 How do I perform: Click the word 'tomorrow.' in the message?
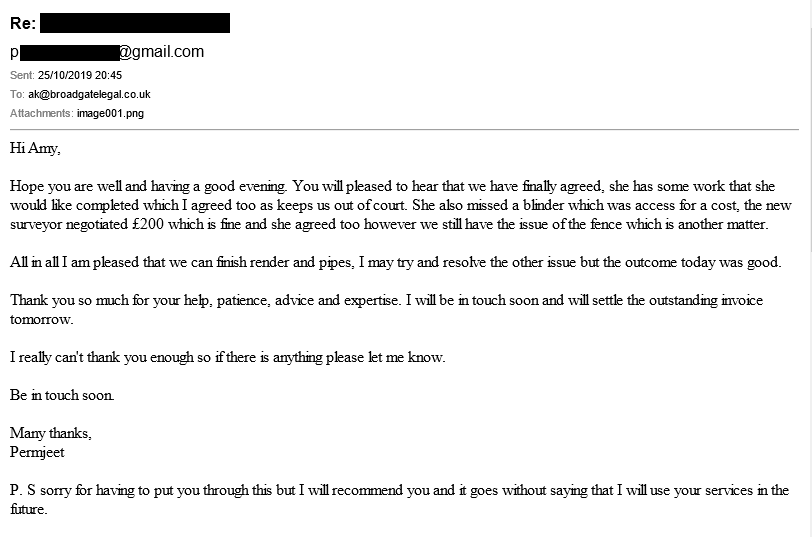click(41, 320)
